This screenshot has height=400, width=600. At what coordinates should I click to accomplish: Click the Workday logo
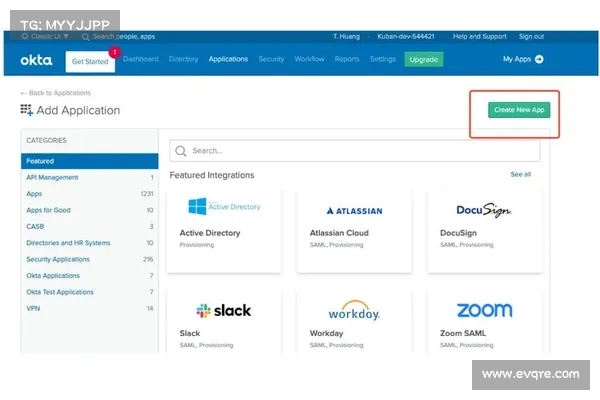(x=354, y=310)
